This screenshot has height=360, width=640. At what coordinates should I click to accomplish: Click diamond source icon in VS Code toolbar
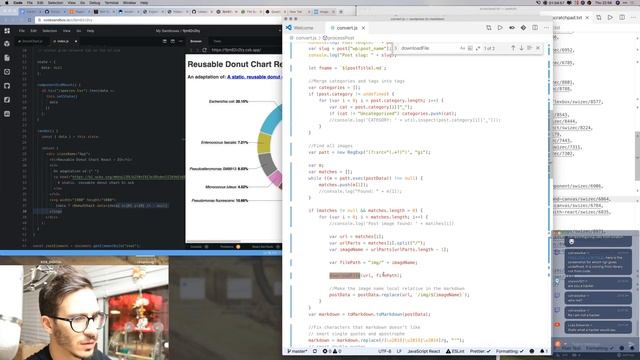523,28
